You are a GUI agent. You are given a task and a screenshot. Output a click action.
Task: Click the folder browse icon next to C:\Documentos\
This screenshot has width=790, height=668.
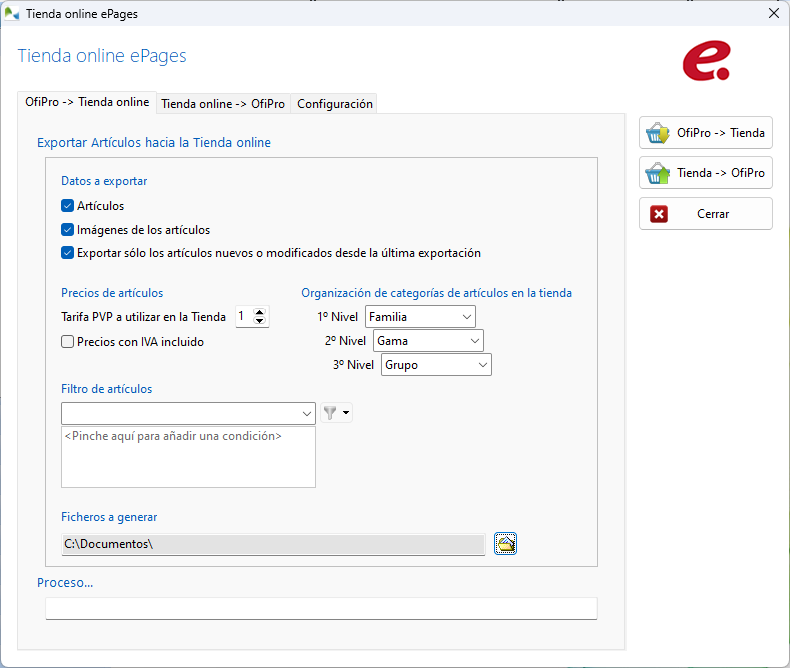pos(506,543)
